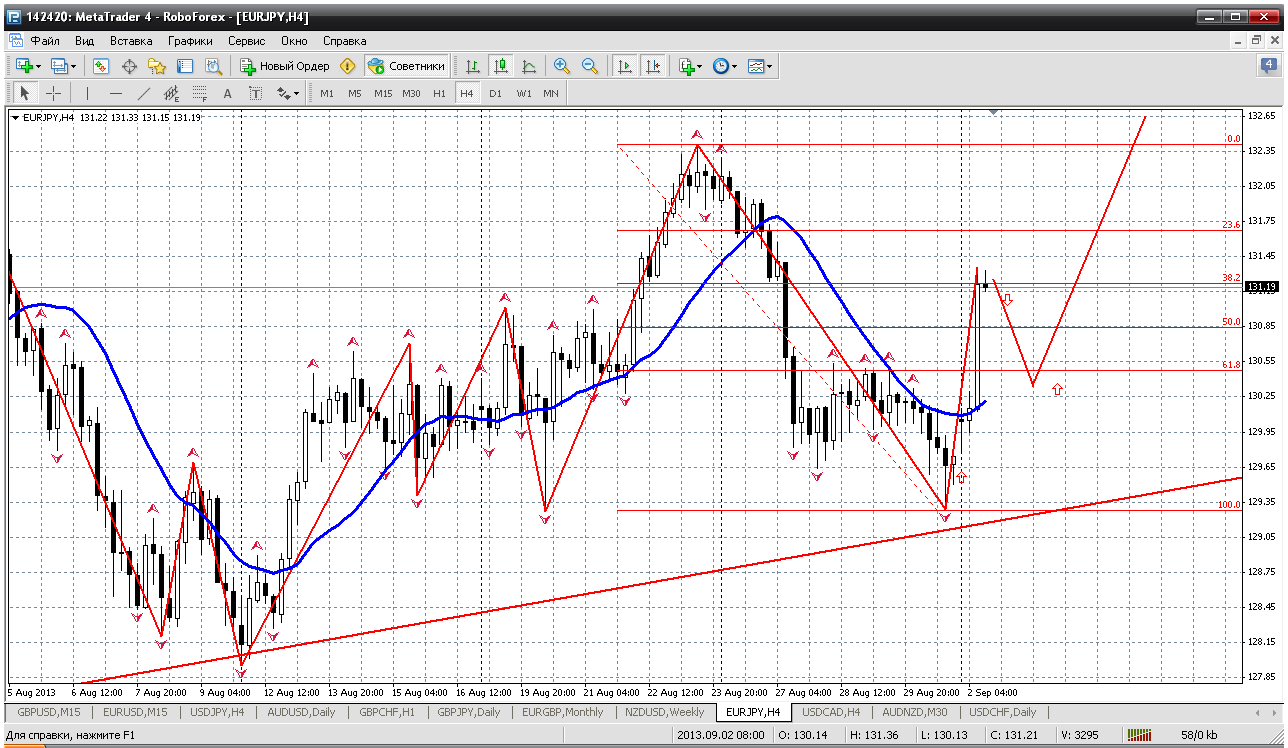Switch to NZDUSD,Weekly chart tab
This screenshot has width=1288, height=748.
[663, 712]
